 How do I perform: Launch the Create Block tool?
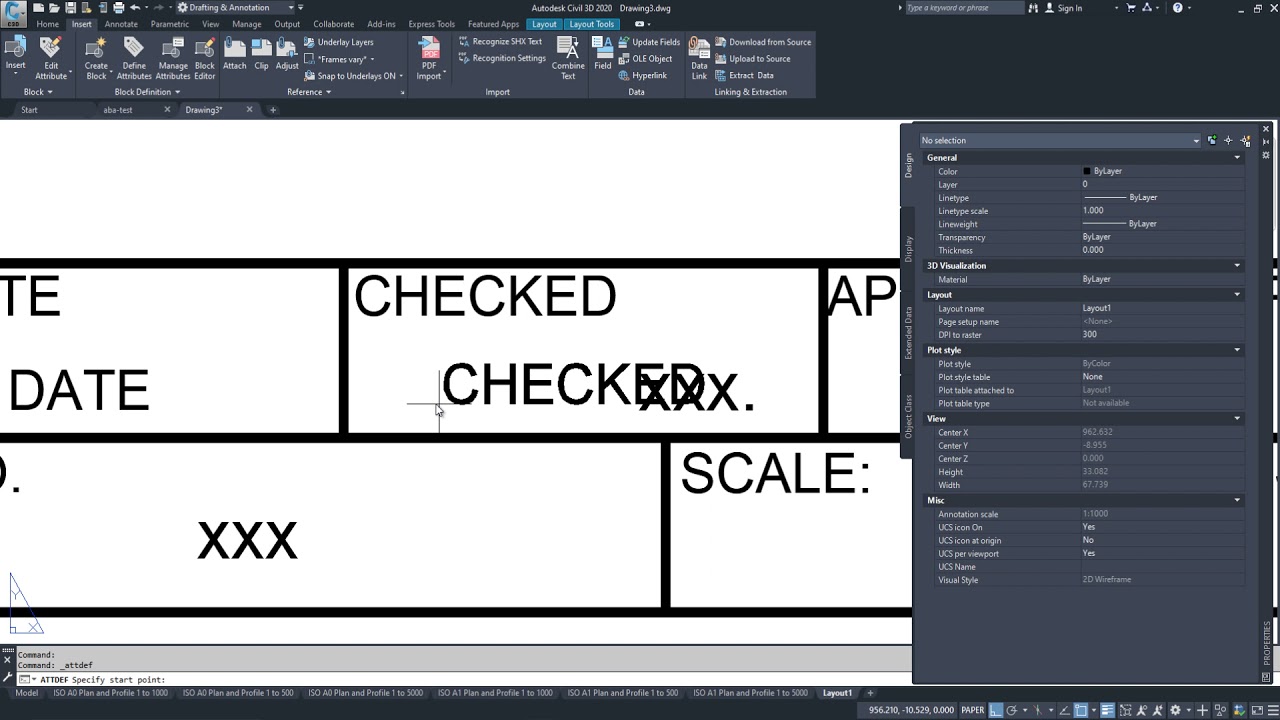tap(96, 58)
